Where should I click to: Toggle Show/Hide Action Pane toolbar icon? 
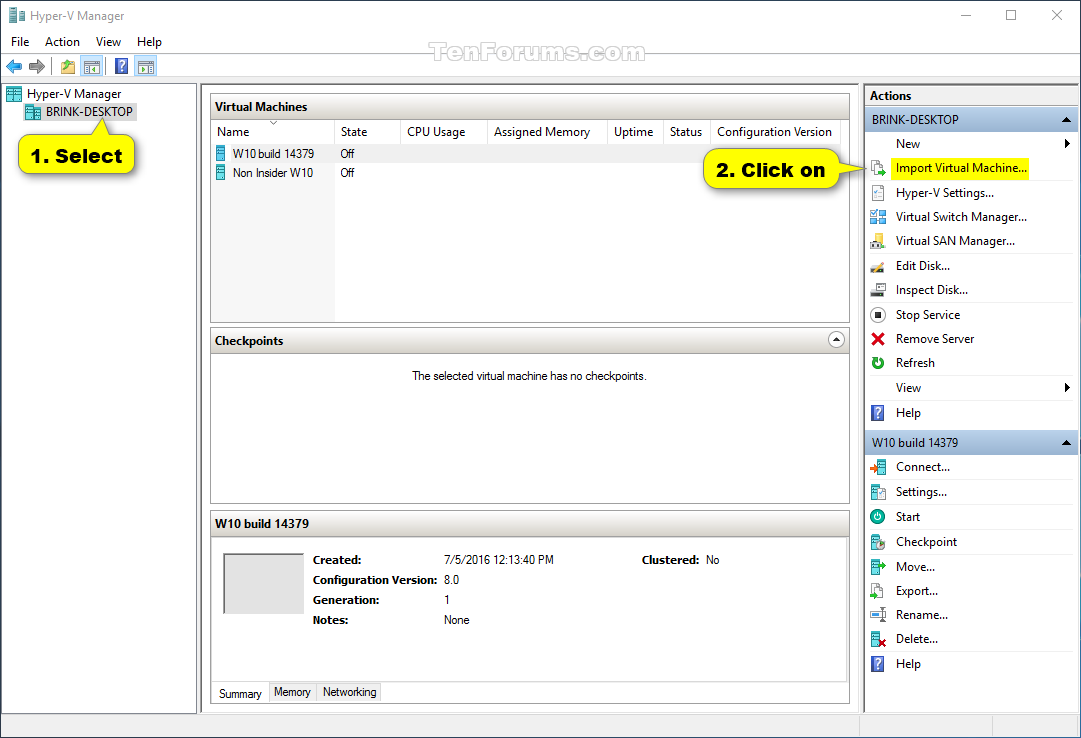pos(146,66)
